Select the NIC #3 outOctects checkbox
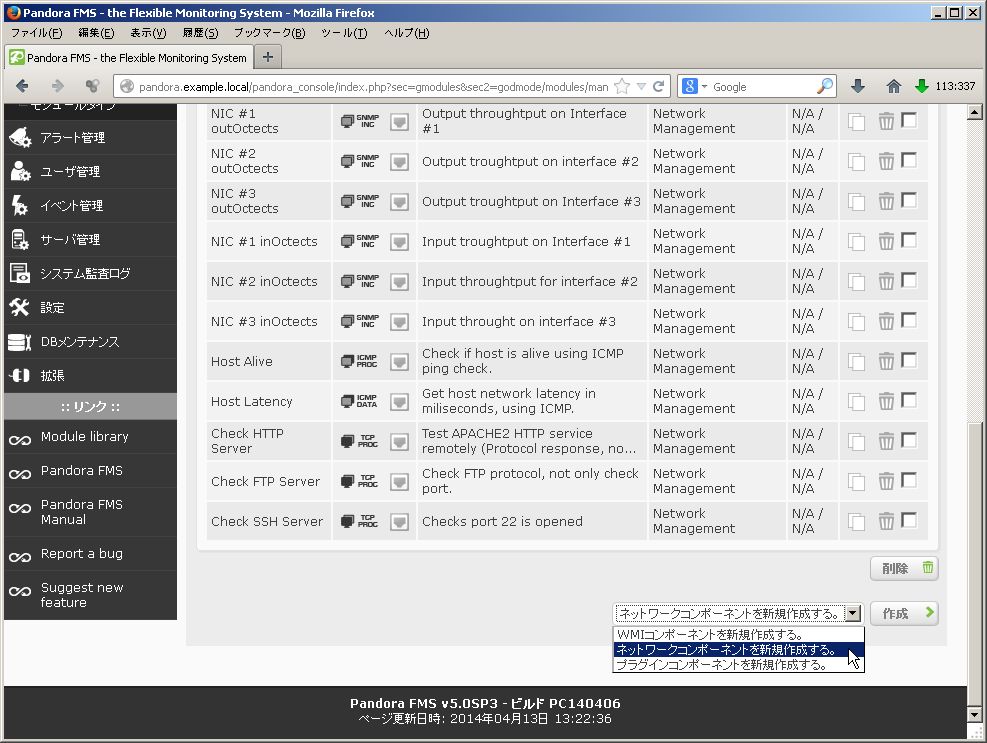This screenshot has height=743, width=987. pyautogui.click(x=908, y=200)
